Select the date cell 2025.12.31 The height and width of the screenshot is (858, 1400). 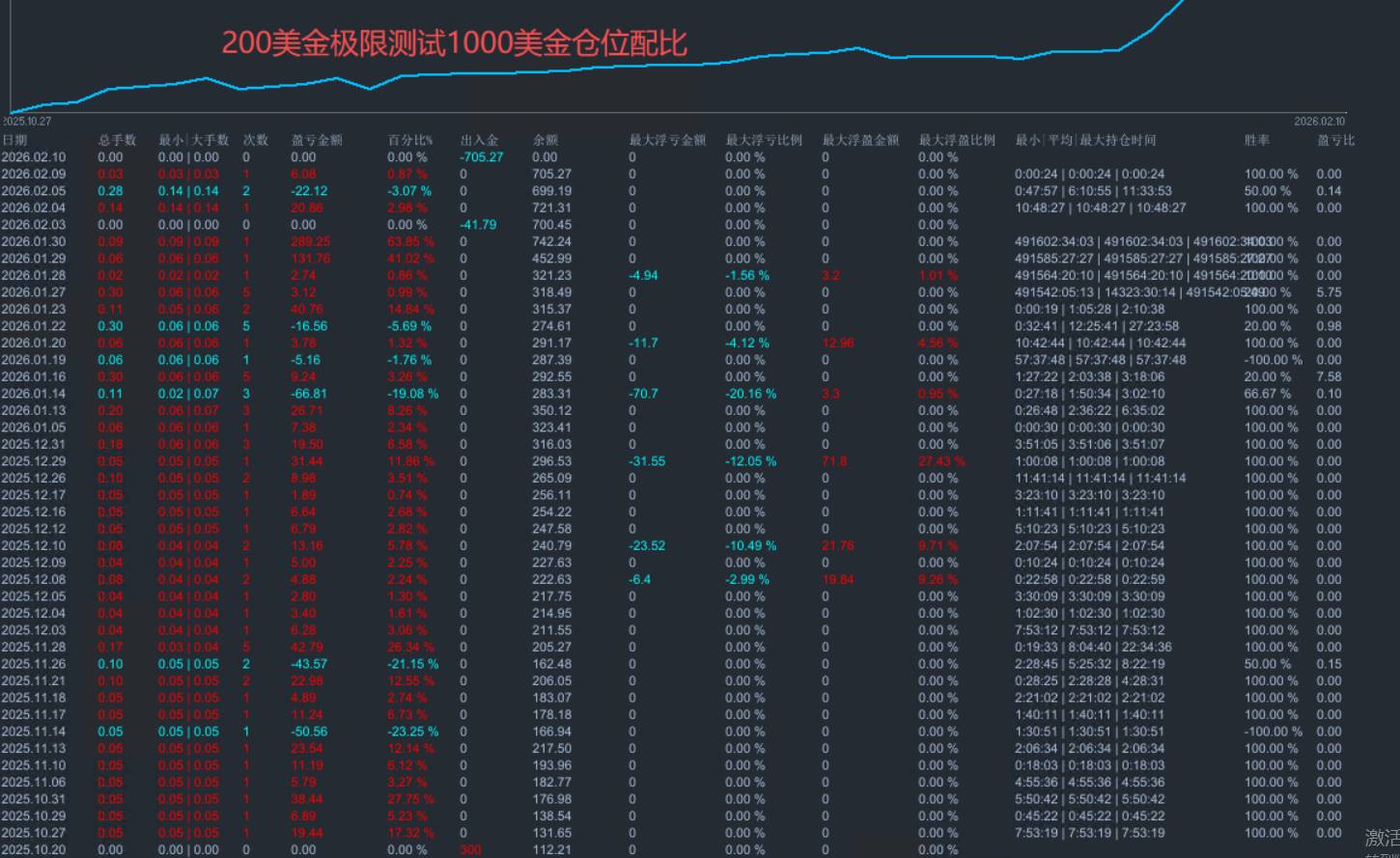pos(34,444)
